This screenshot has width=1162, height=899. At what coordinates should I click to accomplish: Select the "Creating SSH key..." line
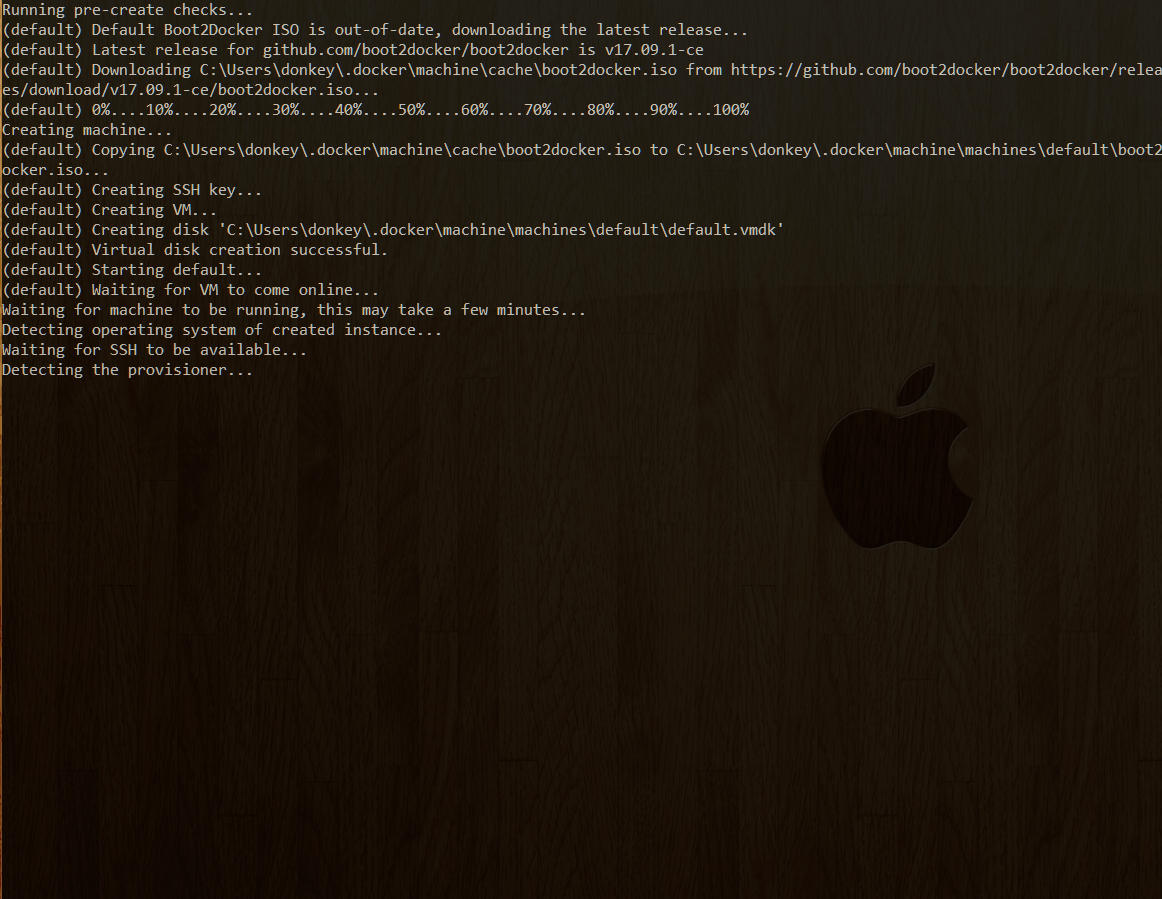pyautogui.click(x=177, y=190)
